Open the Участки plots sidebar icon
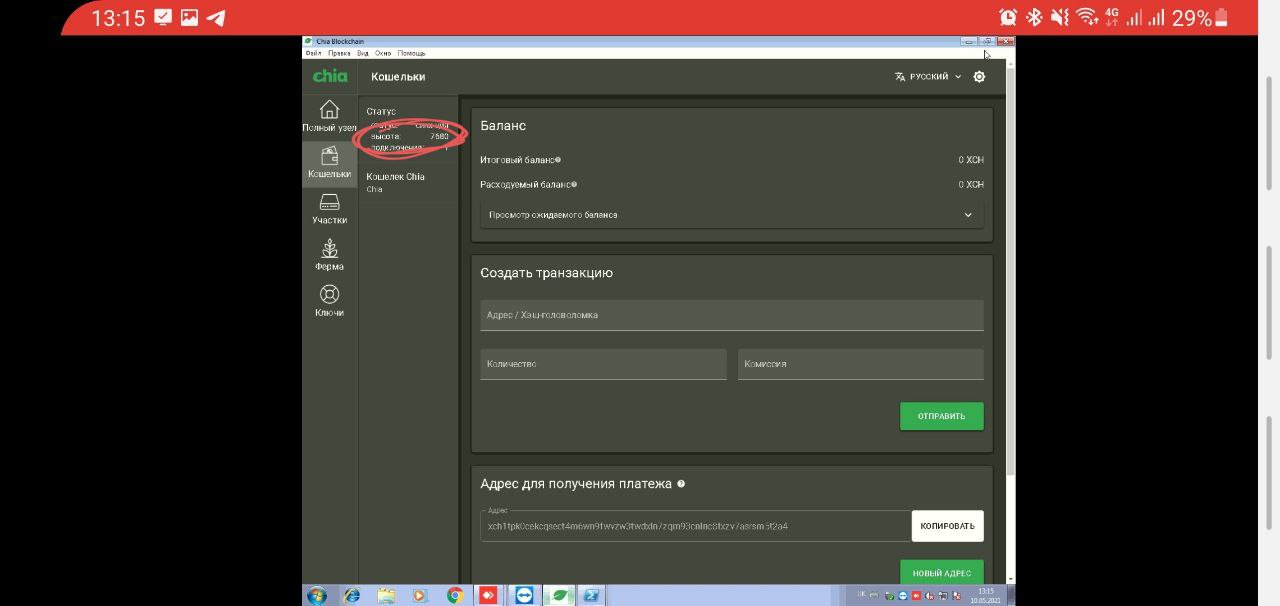1280x606 pixels. click(x=329, y=209)
